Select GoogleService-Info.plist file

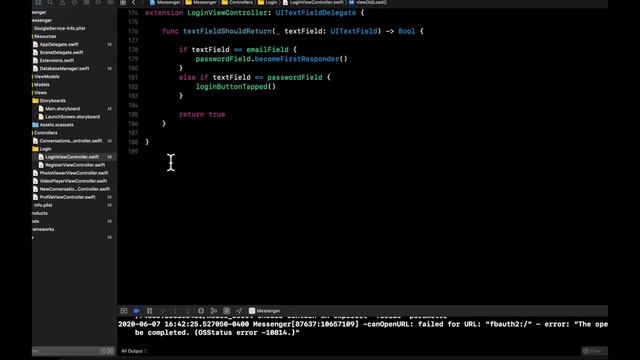(x=60, y=29)
